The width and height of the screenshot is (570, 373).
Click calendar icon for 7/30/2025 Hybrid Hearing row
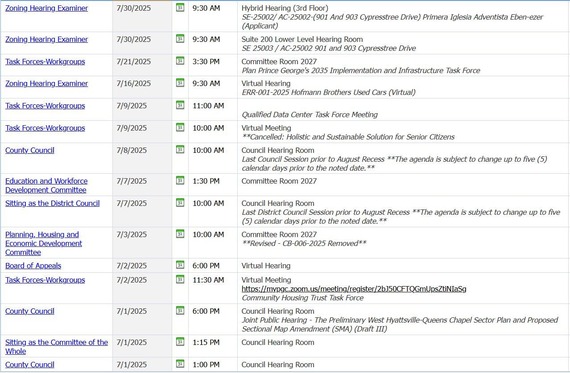[180, 7]
